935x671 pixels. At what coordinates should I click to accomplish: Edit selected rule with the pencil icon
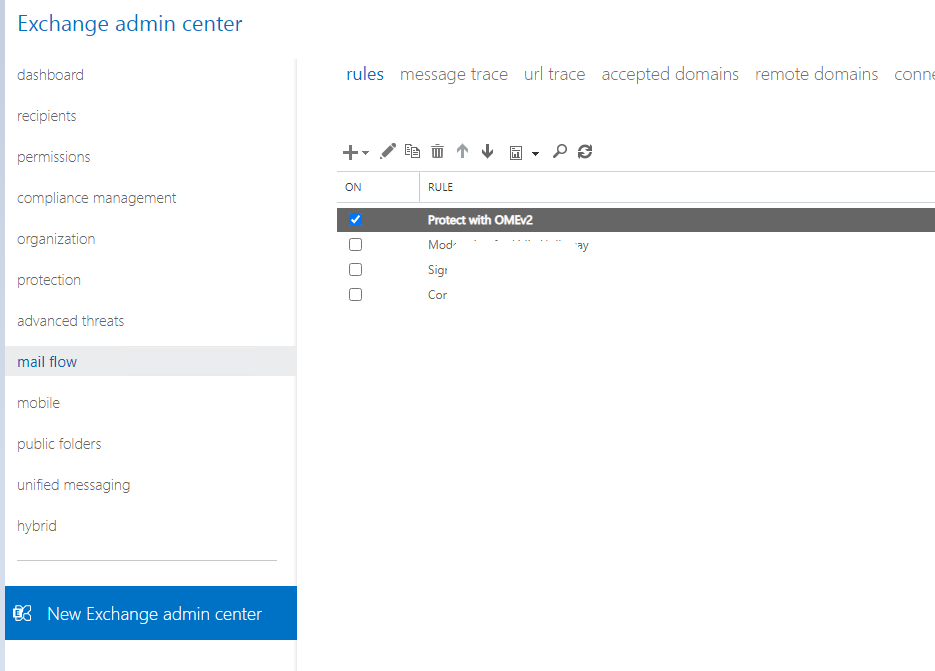(388, 151)
